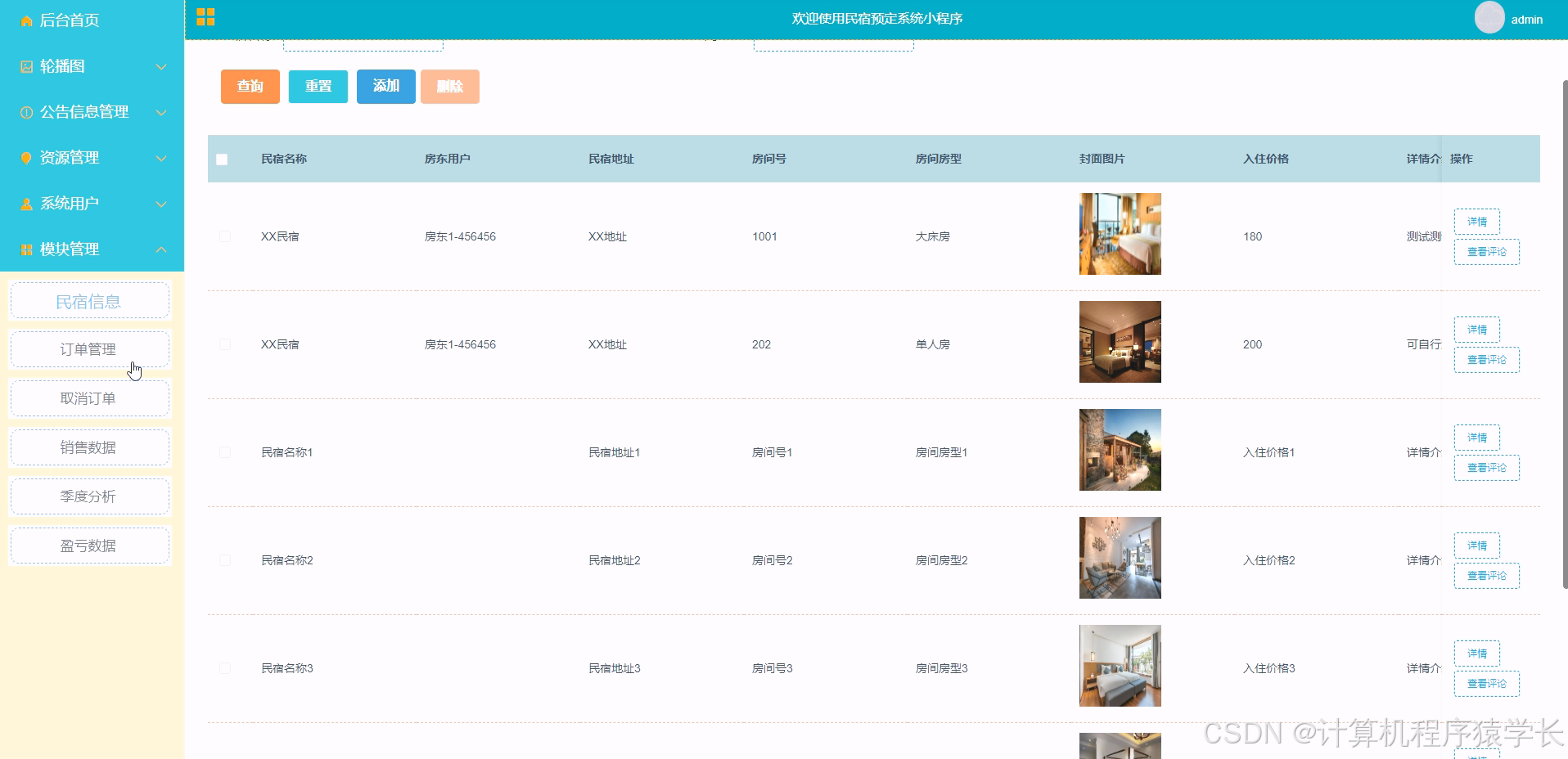Click the bulb icon beside 资源管理
The height and width of the screenshot is (759, 1568).
click(x=26, y=158)
